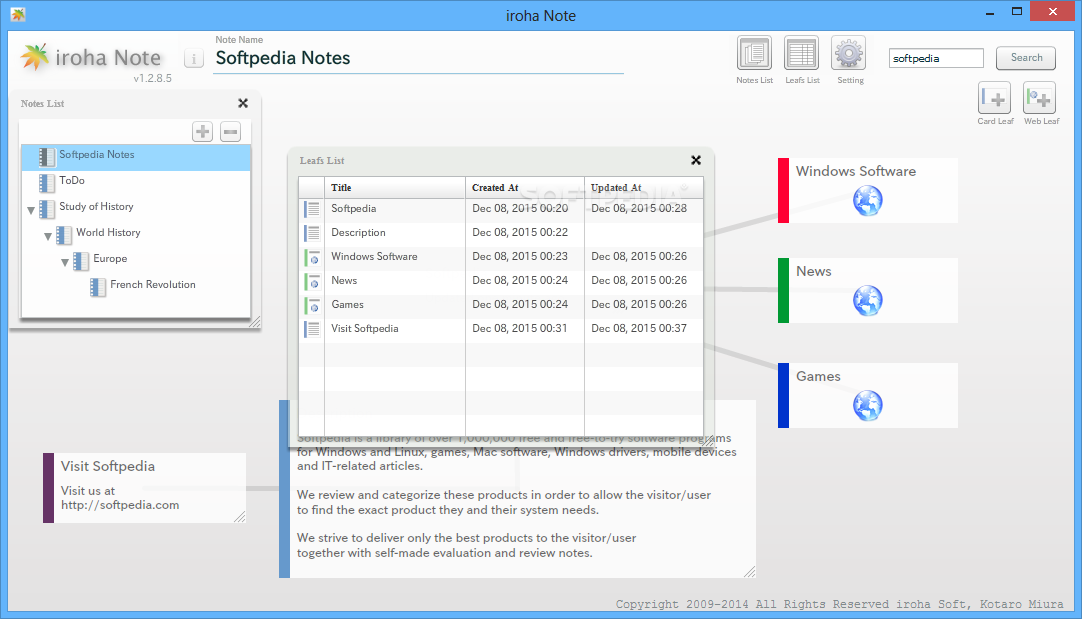Click red color bar of Windows Software leaf
The image size is (1082, 619).
tap(783, 190)
